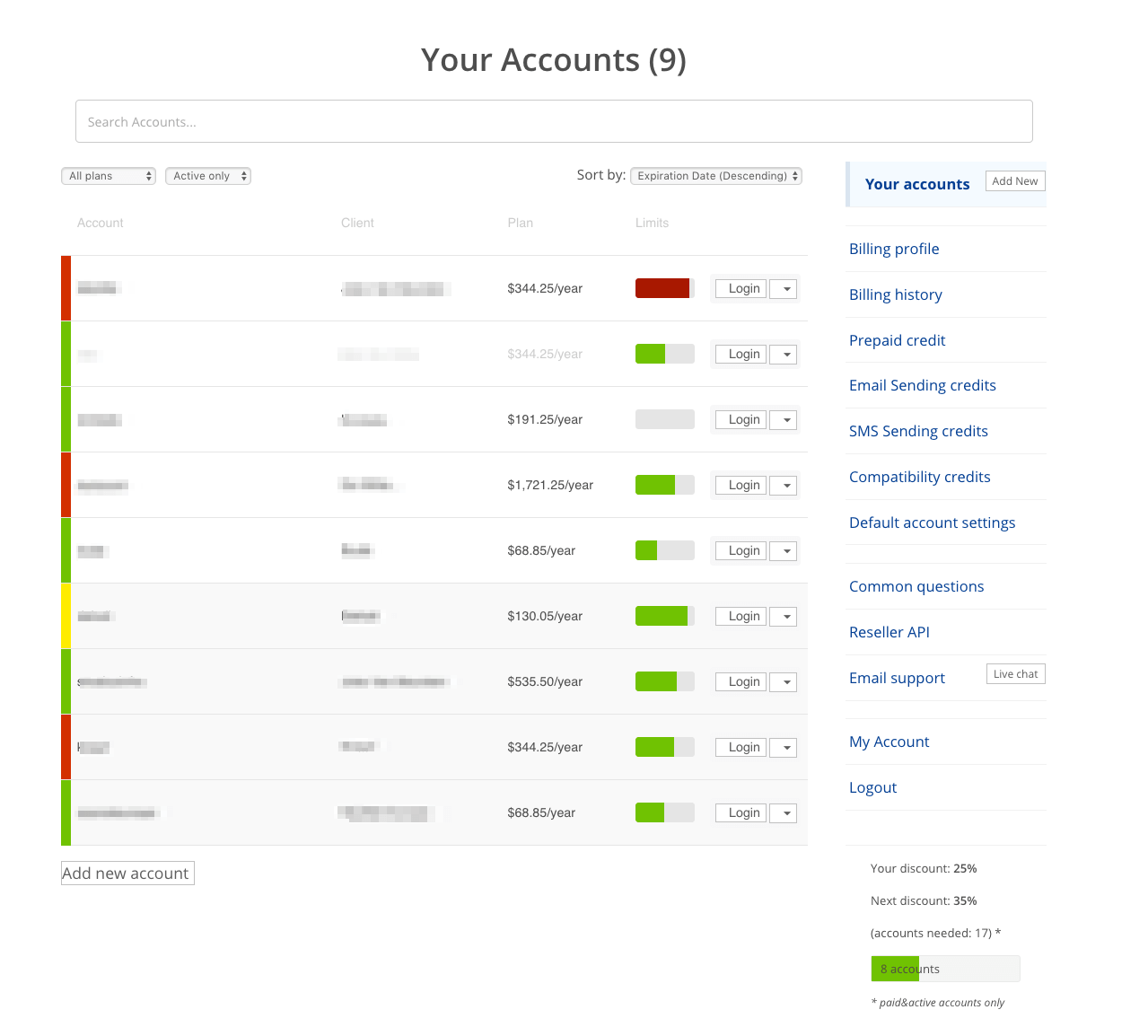The height and width of the screenshot is (1036, 1148).
Task: Open the All plans filter dropdown
Action: point(109,176)
